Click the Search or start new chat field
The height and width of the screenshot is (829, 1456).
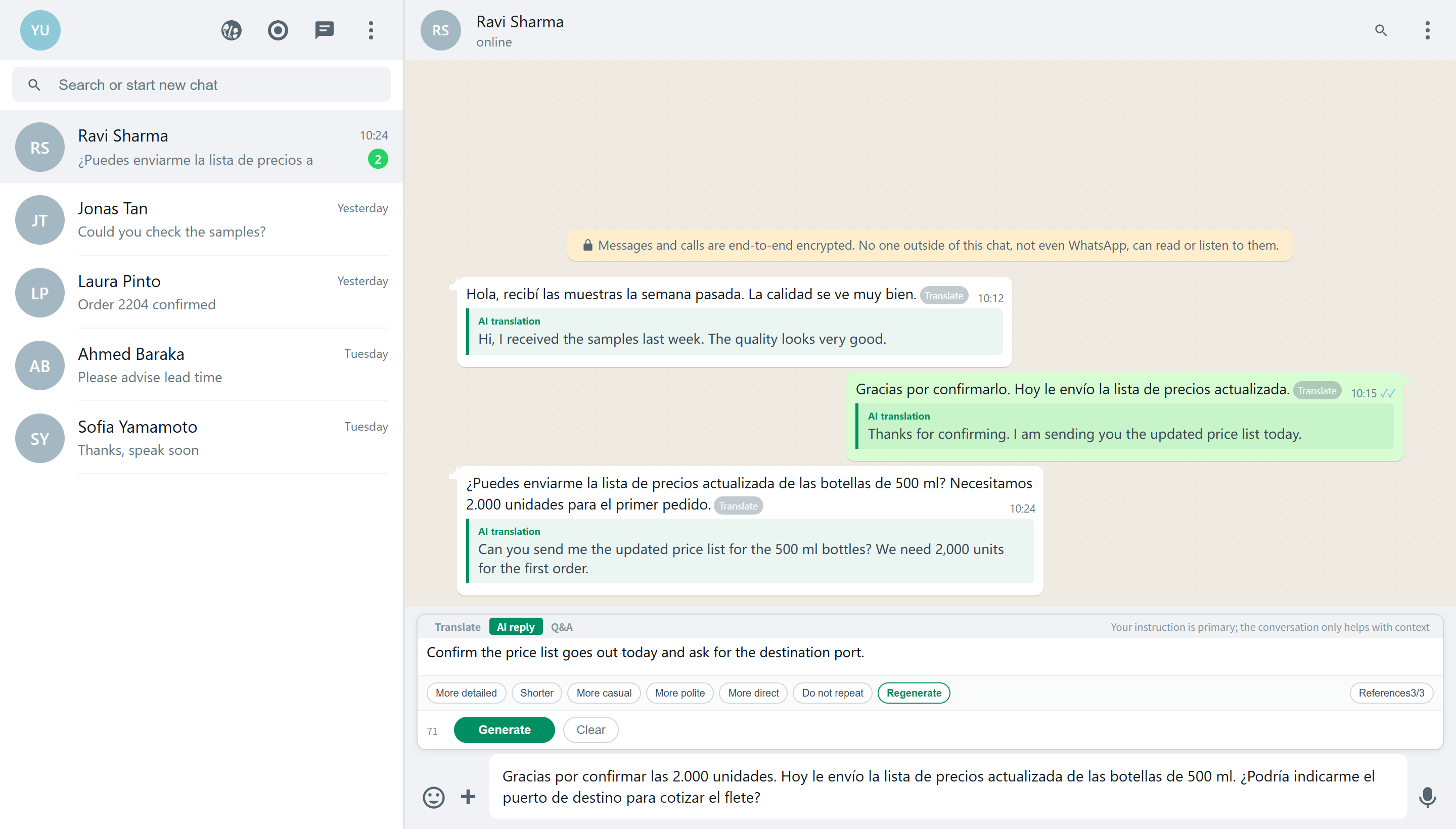point(202,85)
